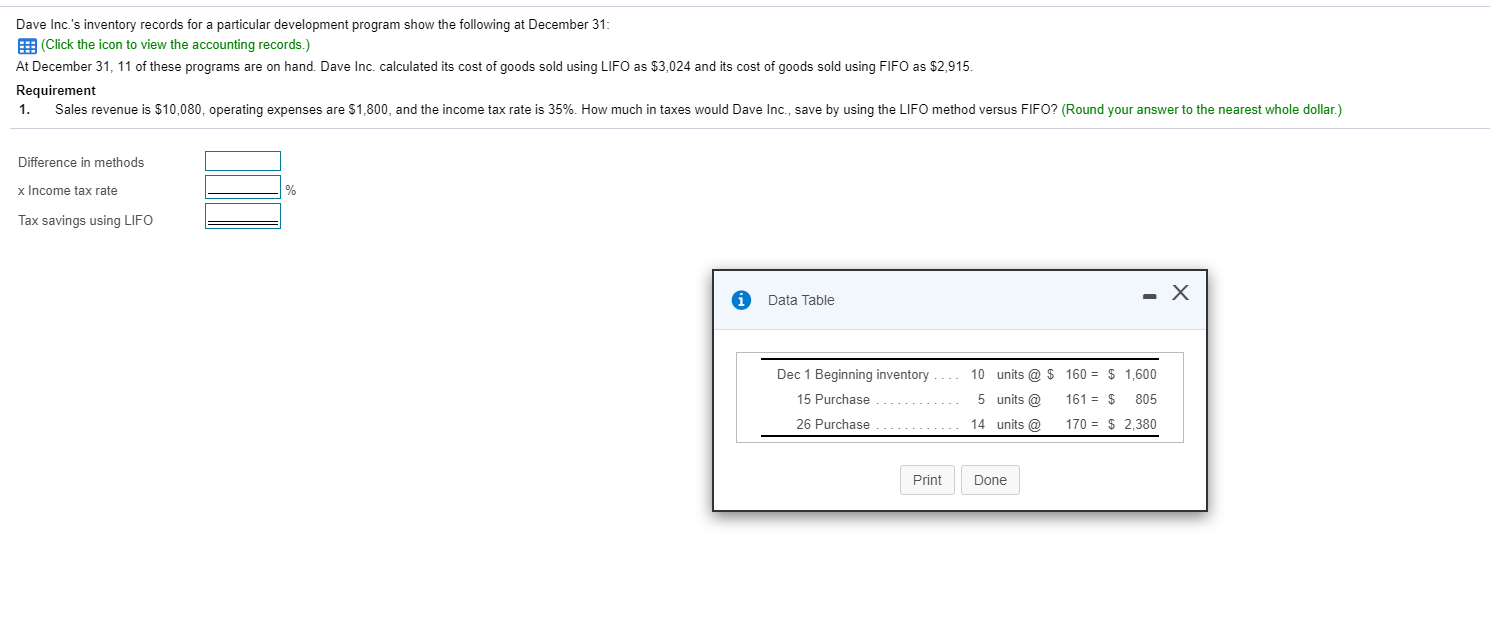
Task: Click the Done button in the Data Table
Action: click(989, 480)
